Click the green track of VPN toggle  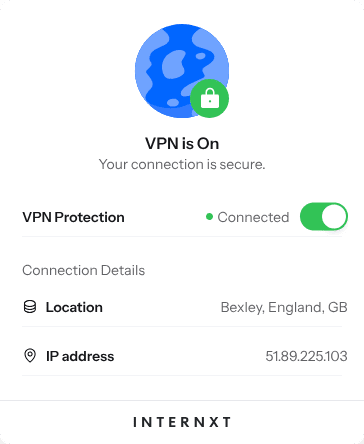click(310, 217)
